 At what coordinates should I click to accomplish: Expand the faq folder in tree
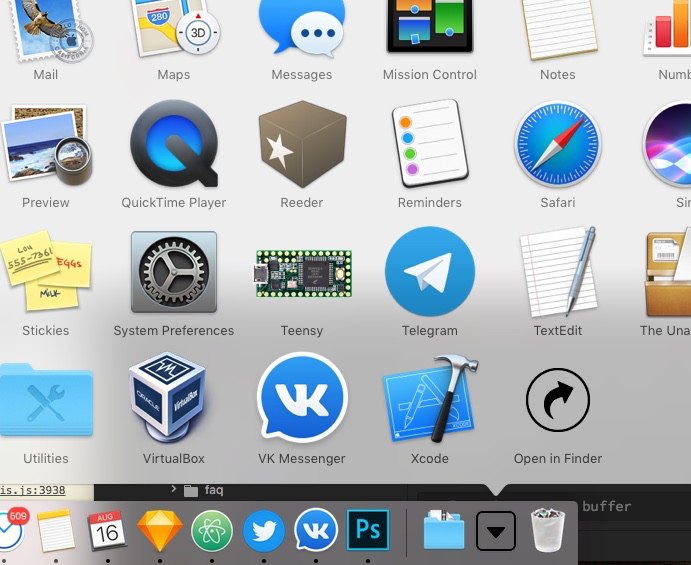174,489
